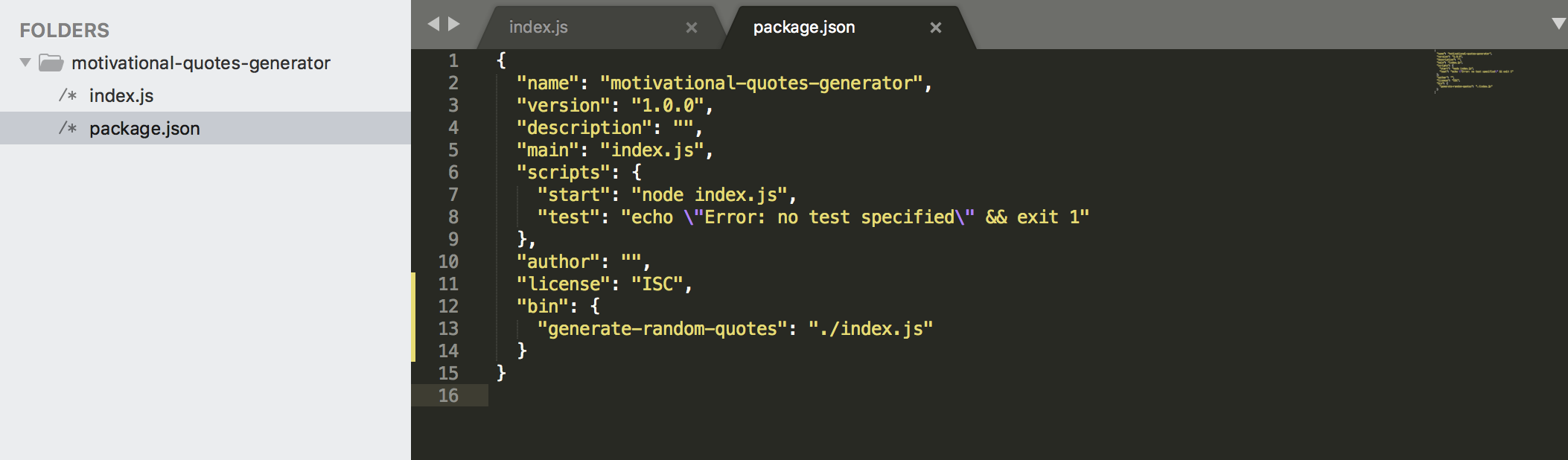
Task: Click line number 6 in gutter
Action: click(453, 173)
